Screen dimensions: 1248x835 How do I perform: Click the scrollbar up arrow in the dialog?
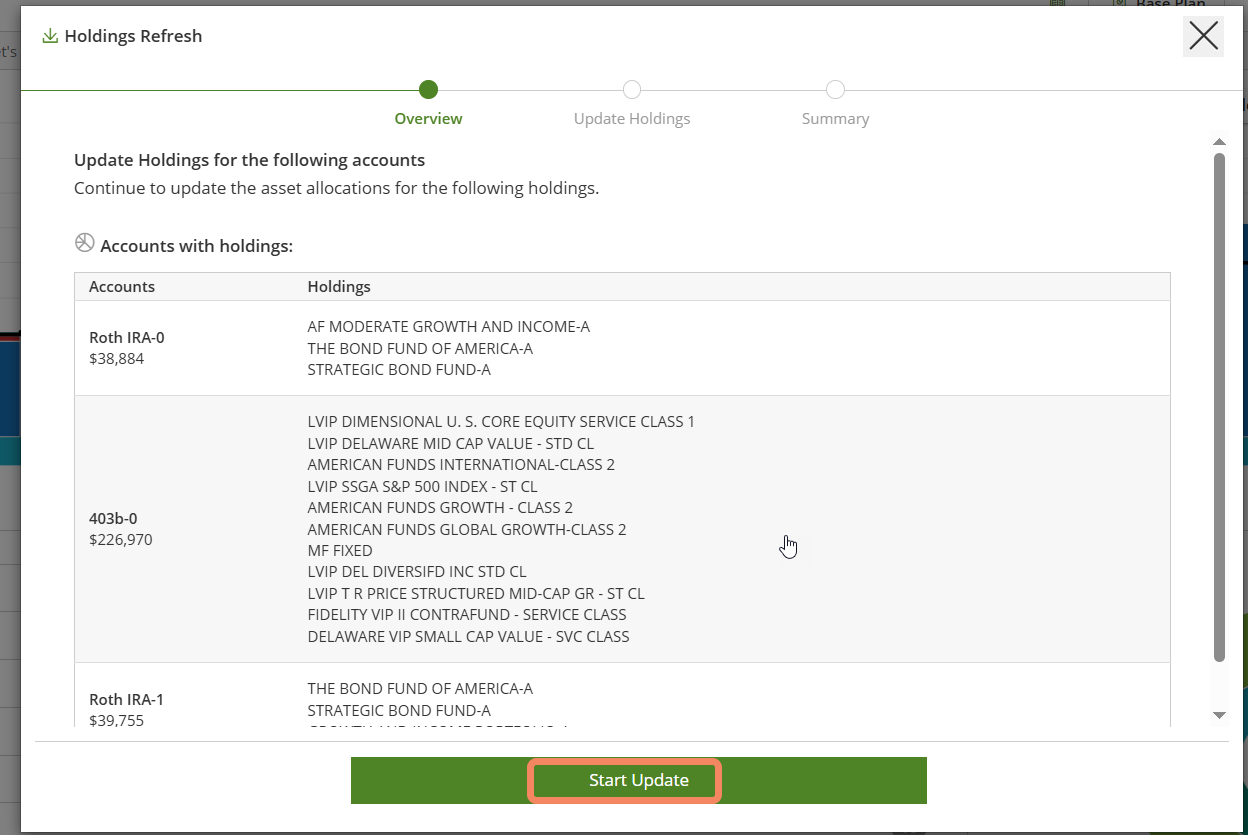tap(1219, 142)
